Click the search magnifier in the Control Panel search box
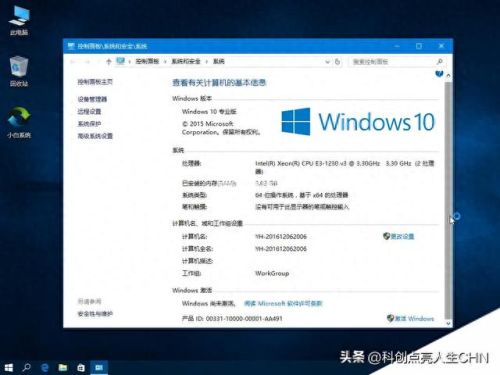The height and width of the screenshot is (375, 500). click(x=439, y=62)
